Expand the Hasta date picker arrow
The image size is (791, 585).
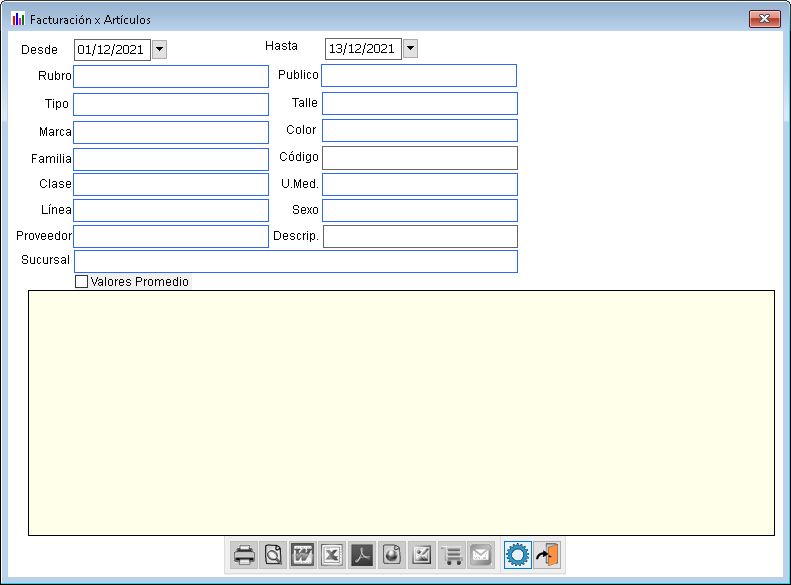tap(410, 49)
